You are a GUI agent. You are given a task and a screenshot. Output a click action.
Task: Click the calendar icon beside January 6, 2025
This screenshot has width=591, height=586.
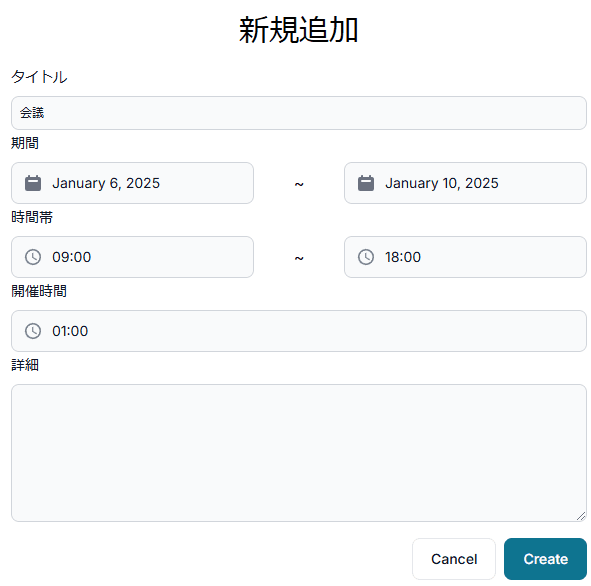(33, 184)
